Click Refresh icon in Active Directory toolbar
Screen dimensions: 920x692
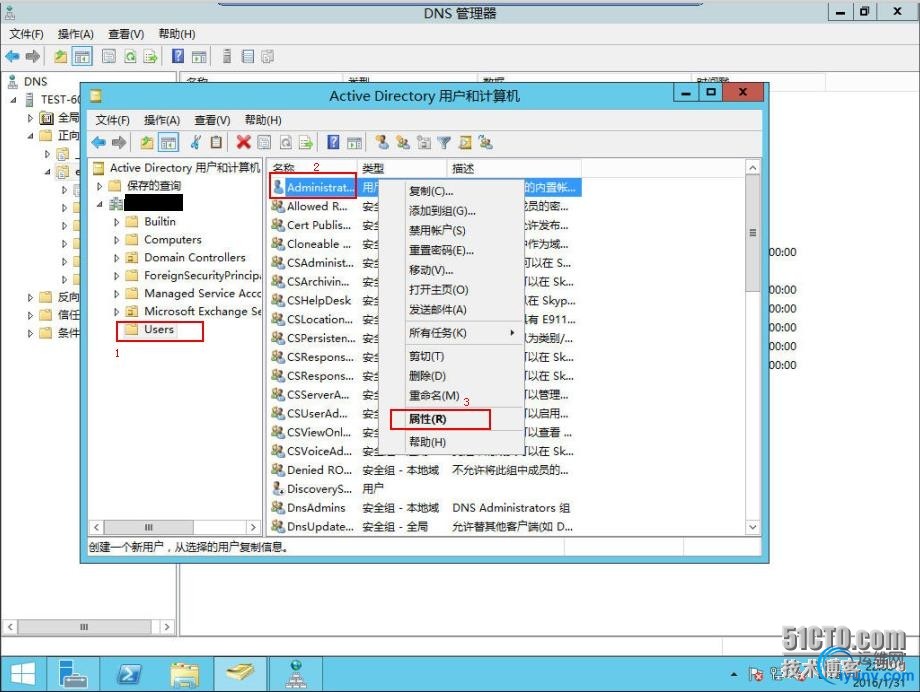tap(286, 143)
